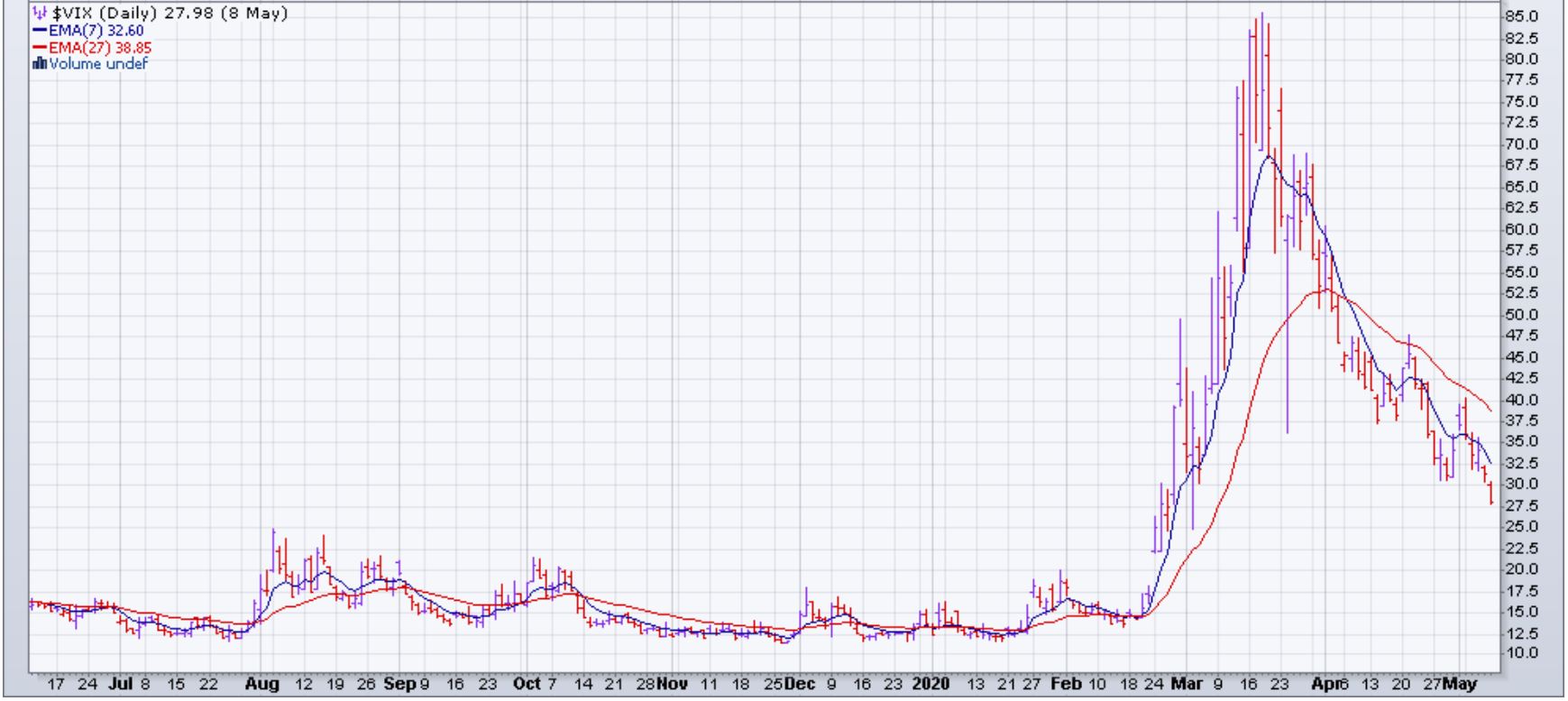The width and height of the screenshot is (1568, 701).
Task: Select the Feb label on the date axis
Action: point(1067,684)
